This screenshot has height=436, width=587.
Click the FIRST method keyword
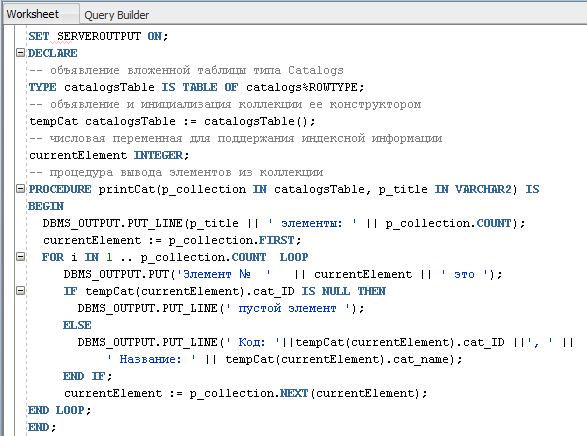(277, 240)
